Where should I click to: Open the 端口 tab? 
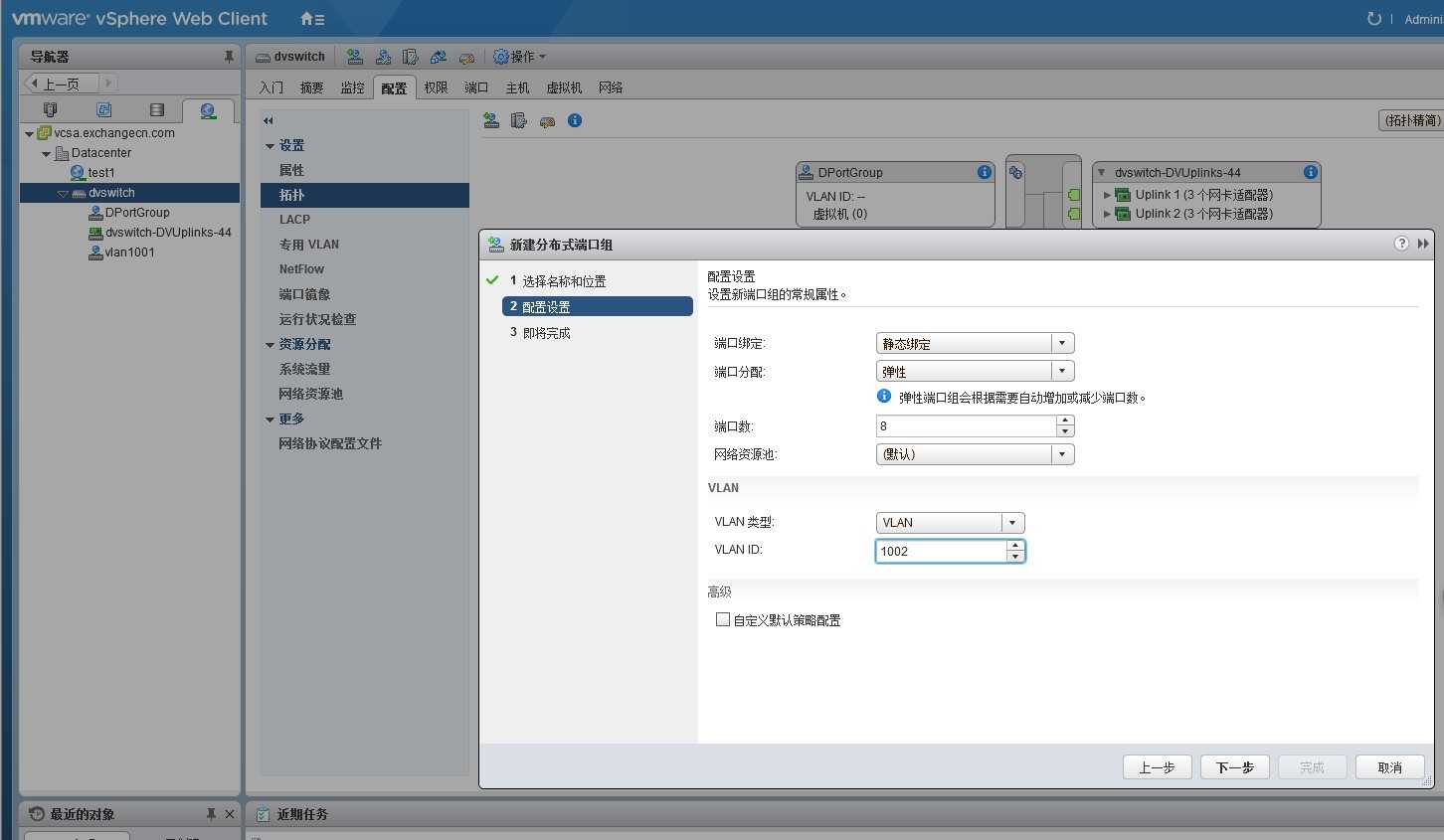click(476, 87)
